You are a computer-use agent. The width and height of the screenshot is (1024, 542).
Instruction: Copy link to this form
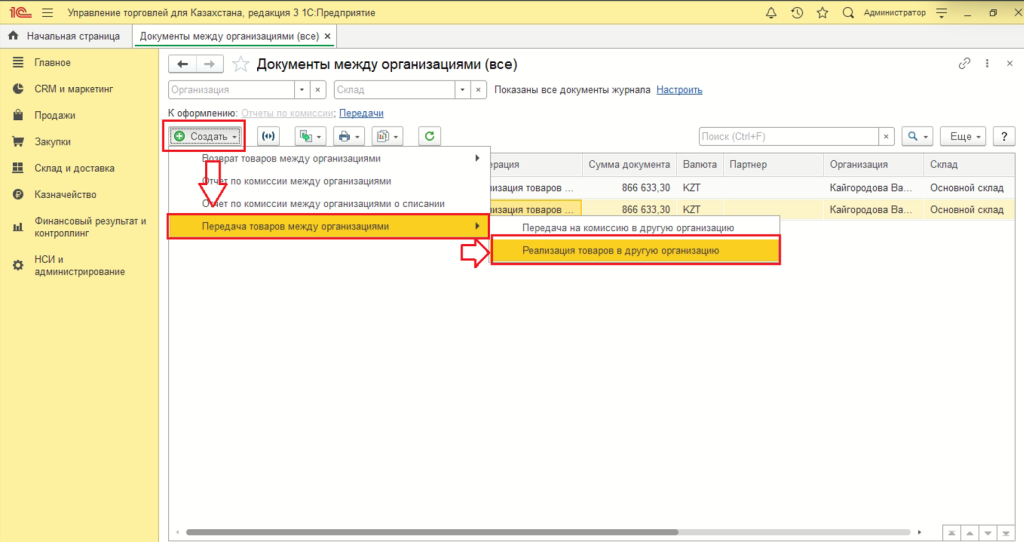[x=964, y=63]
